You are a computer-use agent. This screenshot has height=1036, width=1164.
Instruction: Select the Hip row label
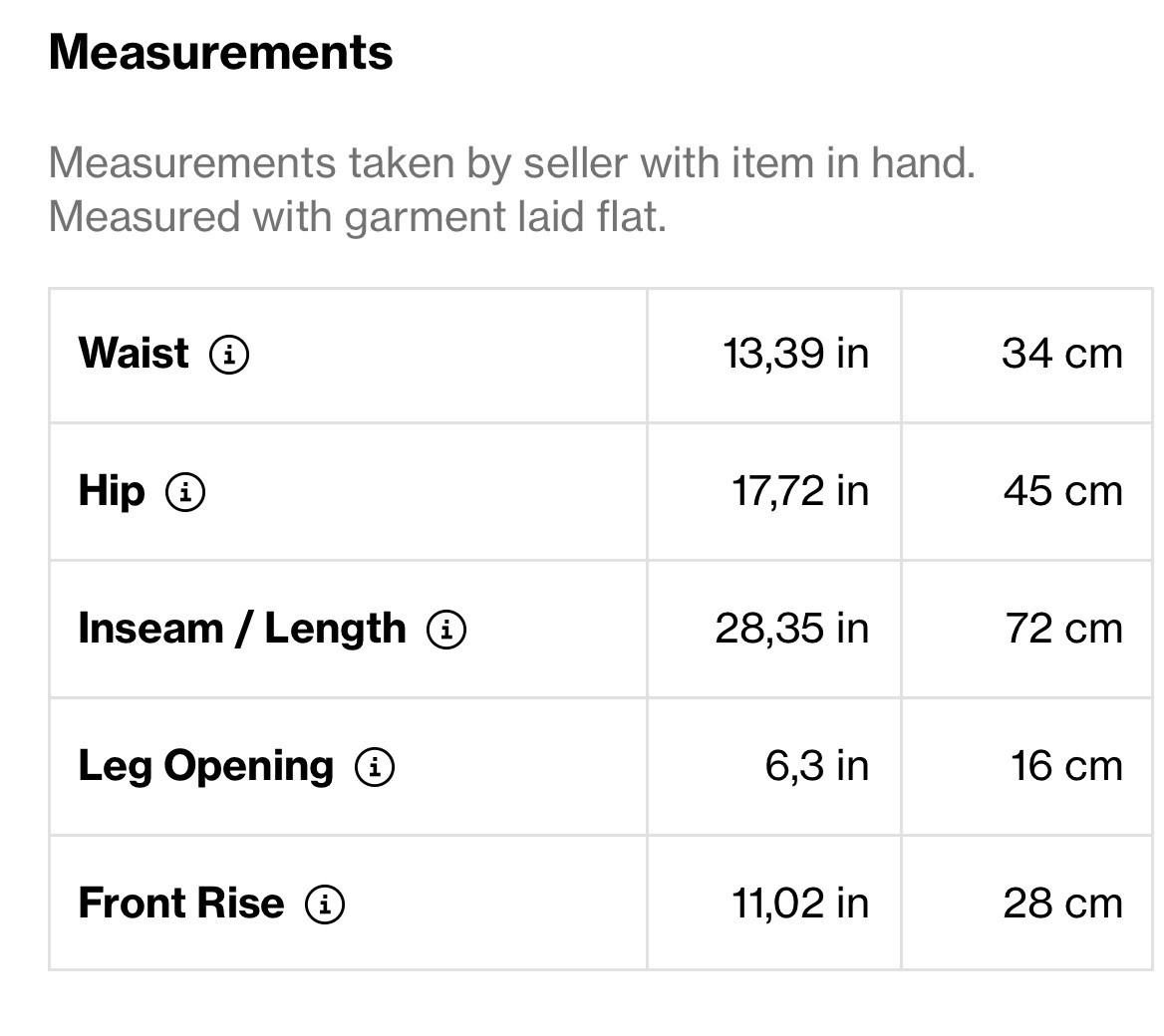[112, 491]
